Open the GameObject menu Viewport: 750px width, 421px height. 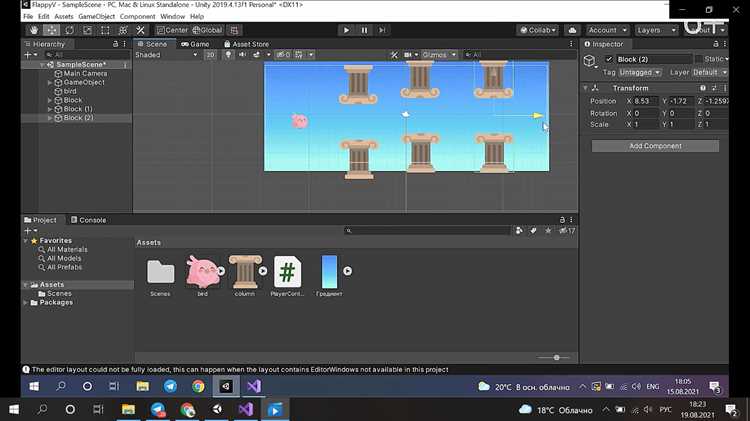pyautogui.click(x=97, y=16)
